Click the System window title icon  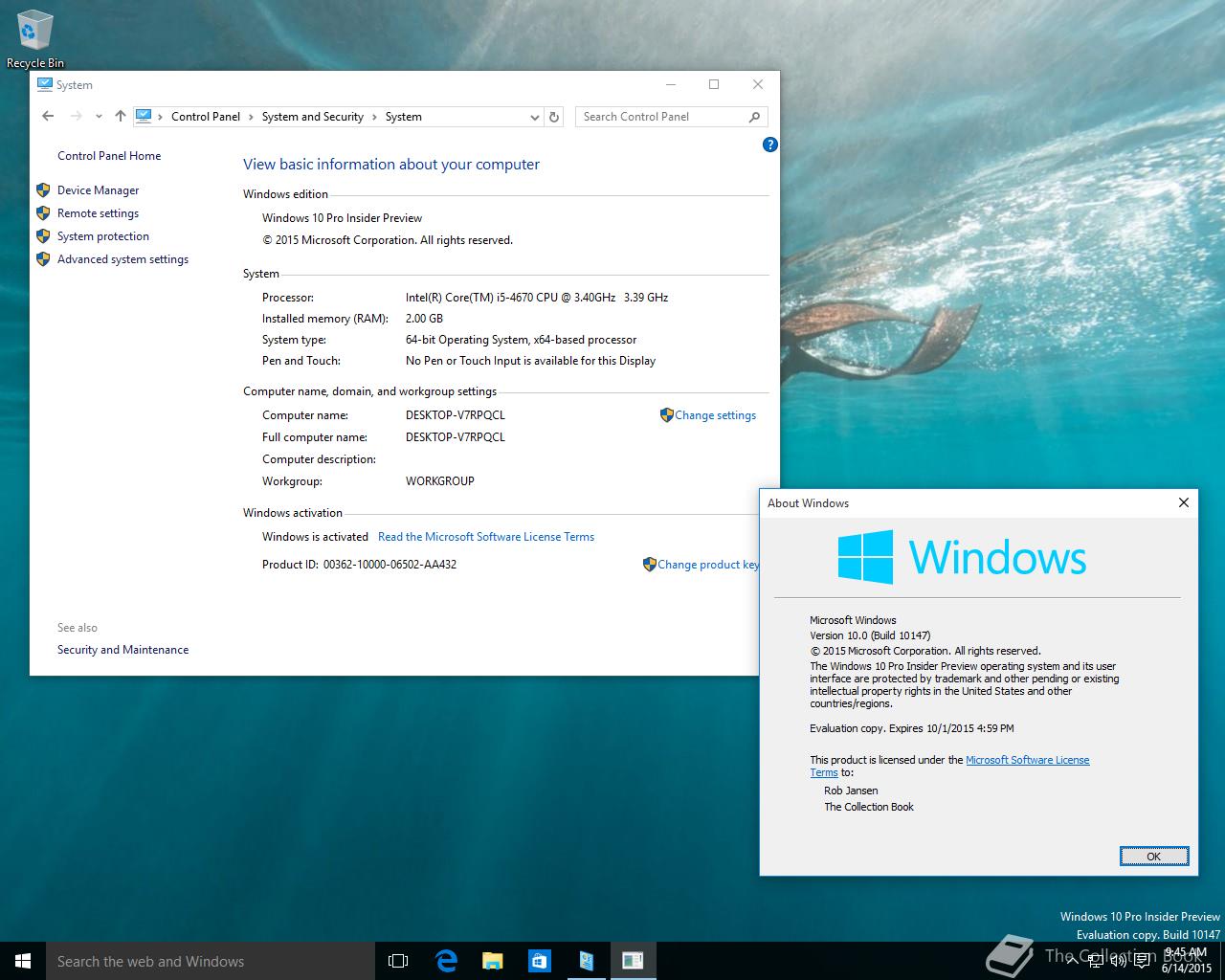tap(44, 84)
